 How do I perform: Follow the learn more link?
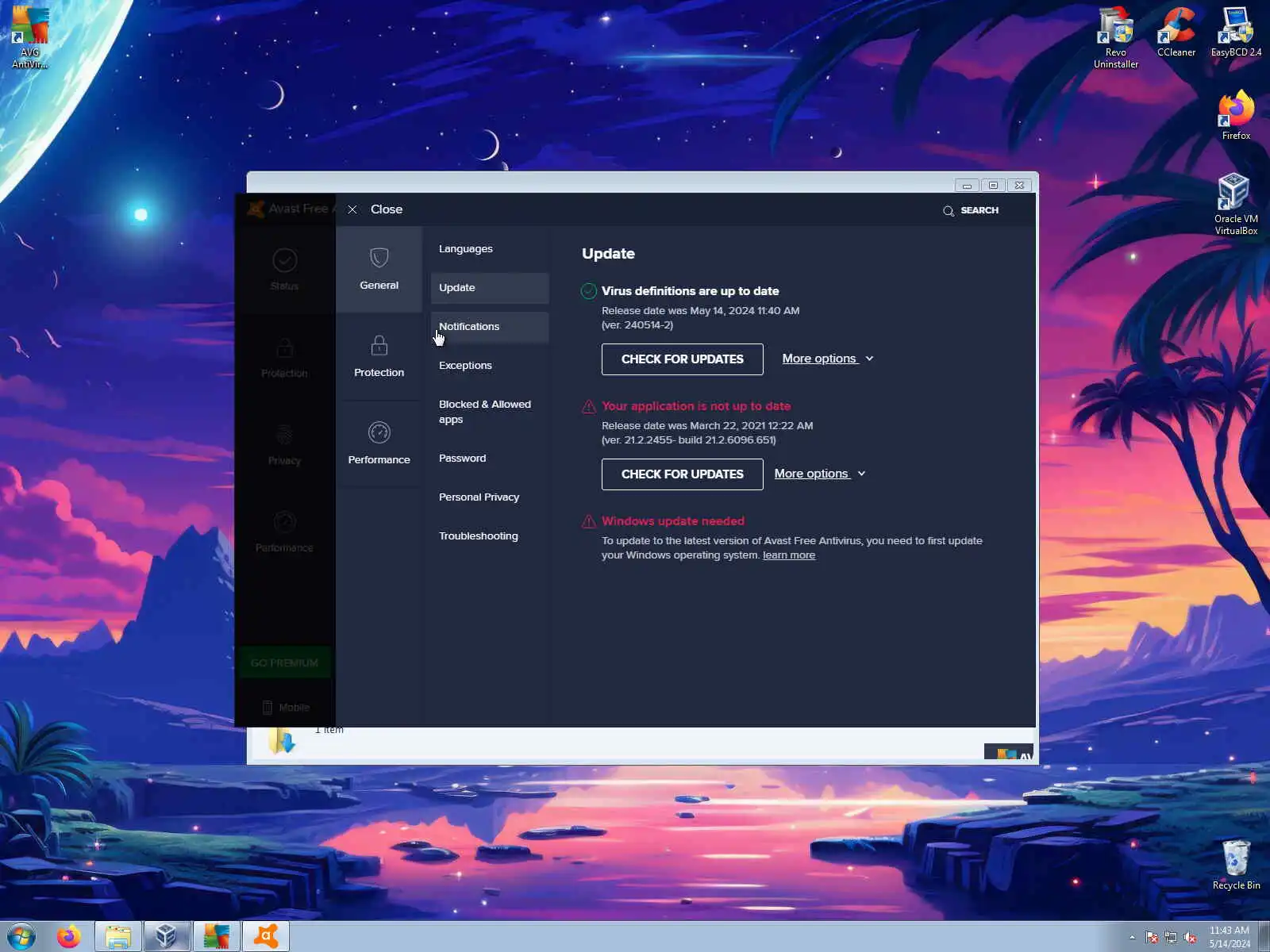tap(789, 555)
